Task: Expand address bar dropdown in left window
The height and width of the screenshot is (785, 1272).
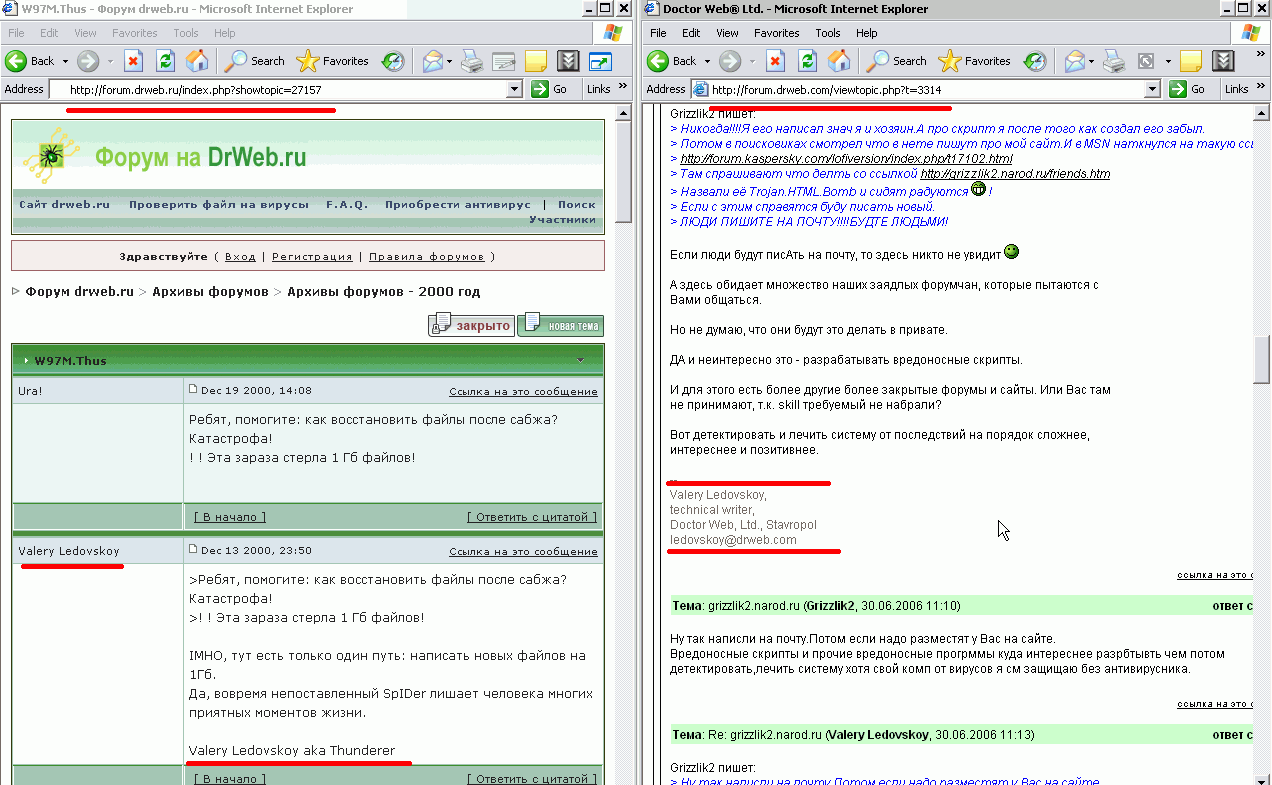Action: (514, 89)
